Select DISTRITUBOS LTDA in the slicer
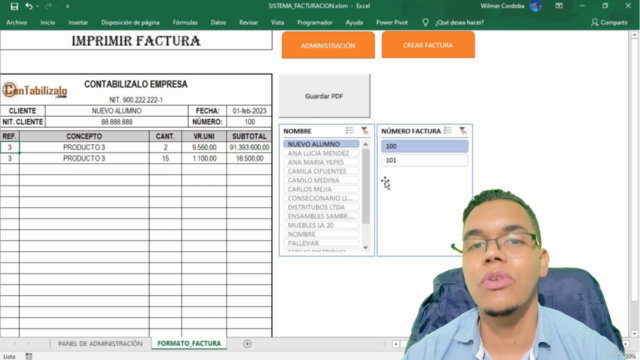 (x=321, y=207)
